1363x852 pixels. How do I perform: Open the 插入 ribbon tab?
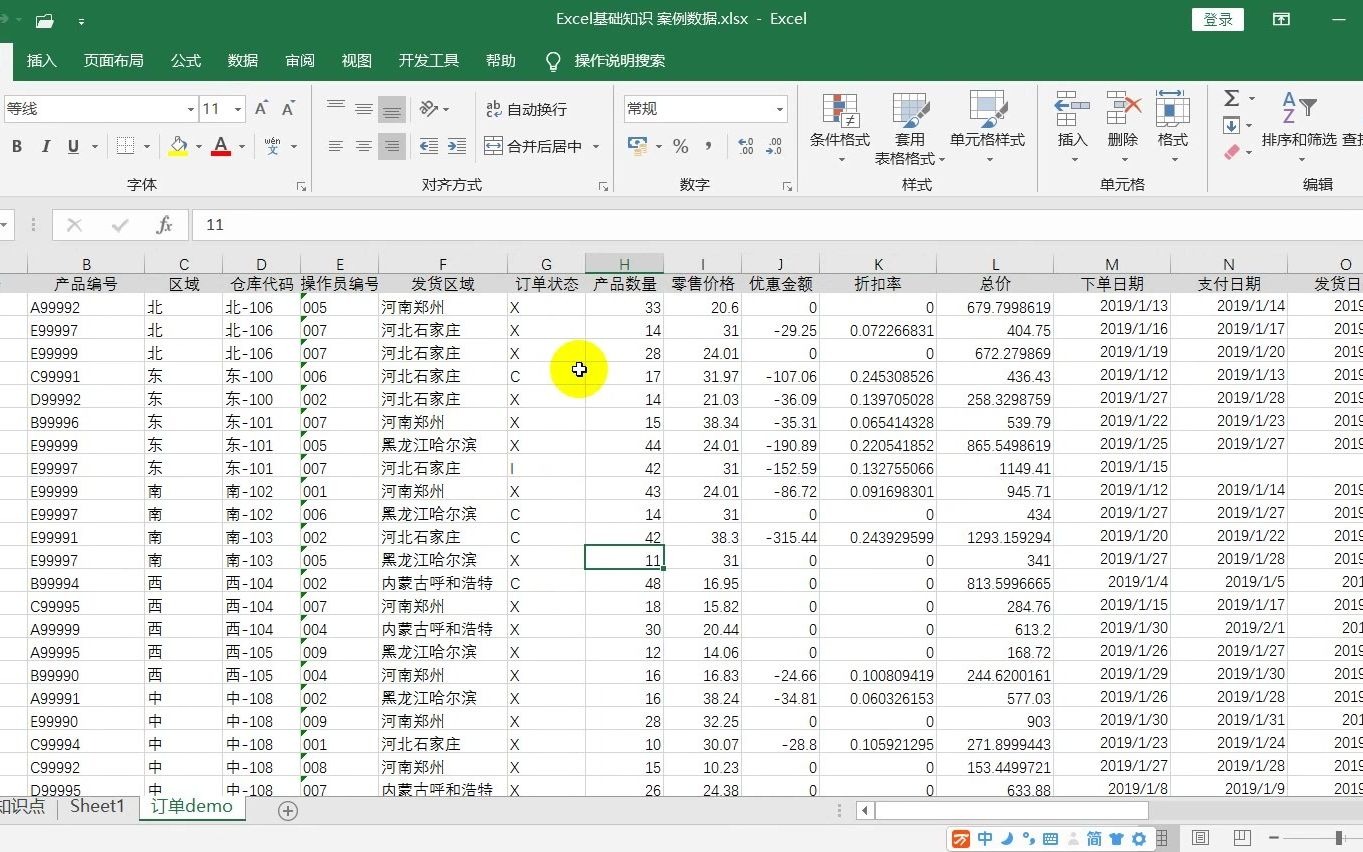[x=42, y=61]
